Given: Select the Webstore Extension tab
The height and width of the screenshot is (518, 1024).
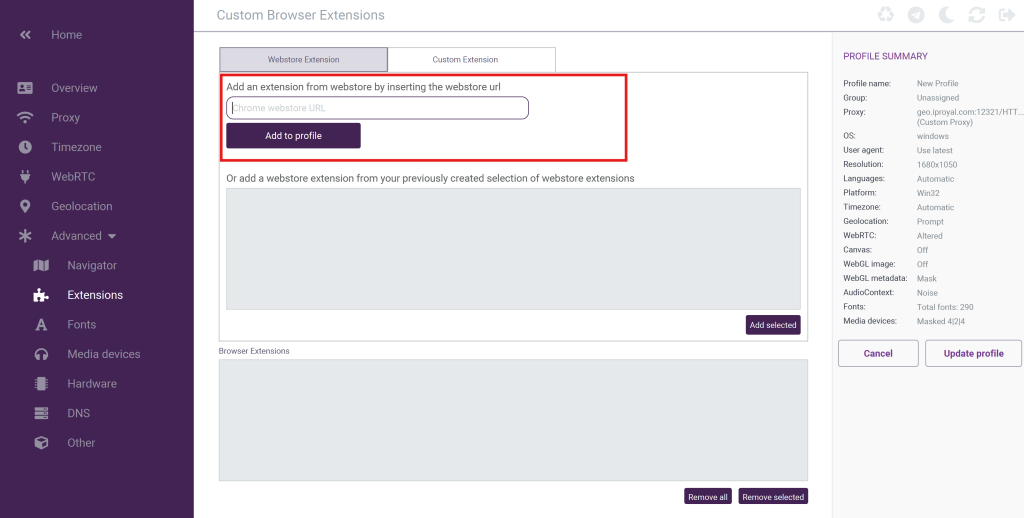Looking at the screenshot, I should (x=303, y=60).
